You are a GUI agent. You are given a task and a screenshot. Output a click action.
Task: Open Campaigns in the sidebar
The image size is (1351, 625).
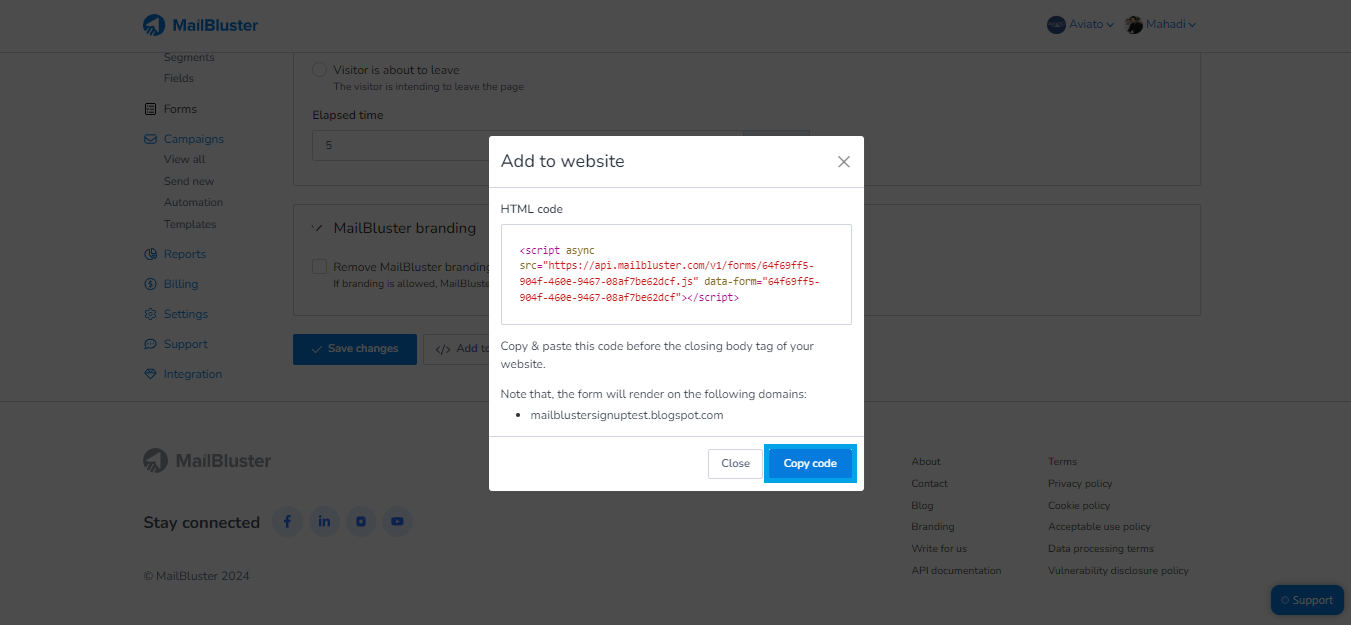(194, 139)
